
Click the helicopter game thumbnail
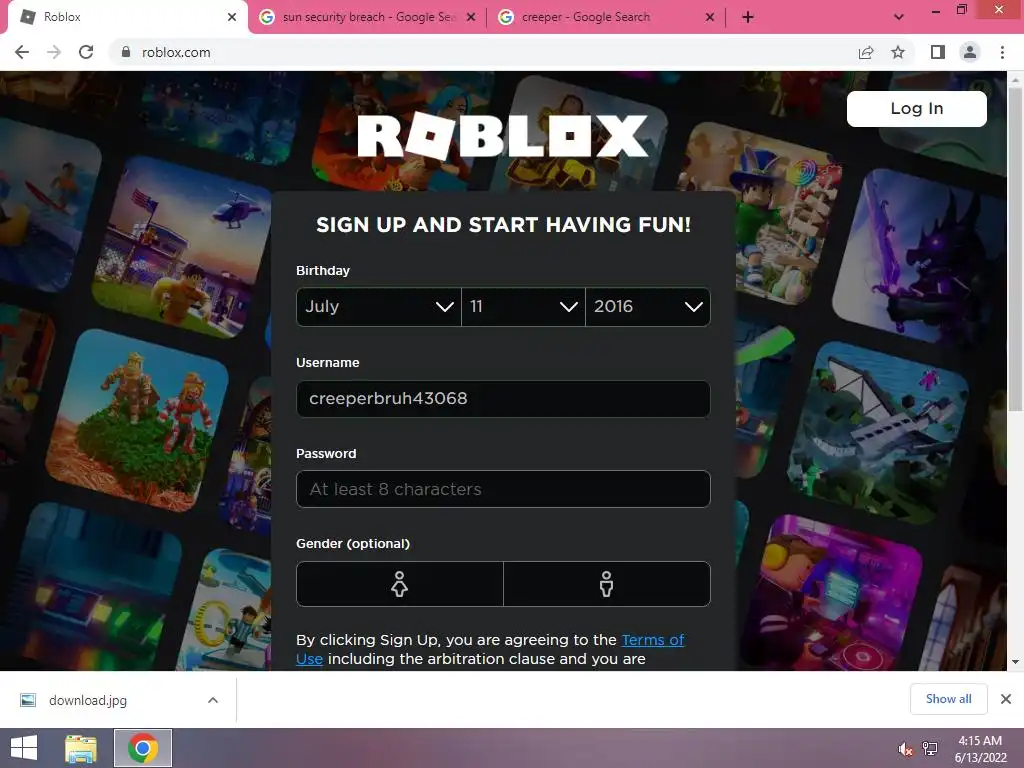(183, 248)
